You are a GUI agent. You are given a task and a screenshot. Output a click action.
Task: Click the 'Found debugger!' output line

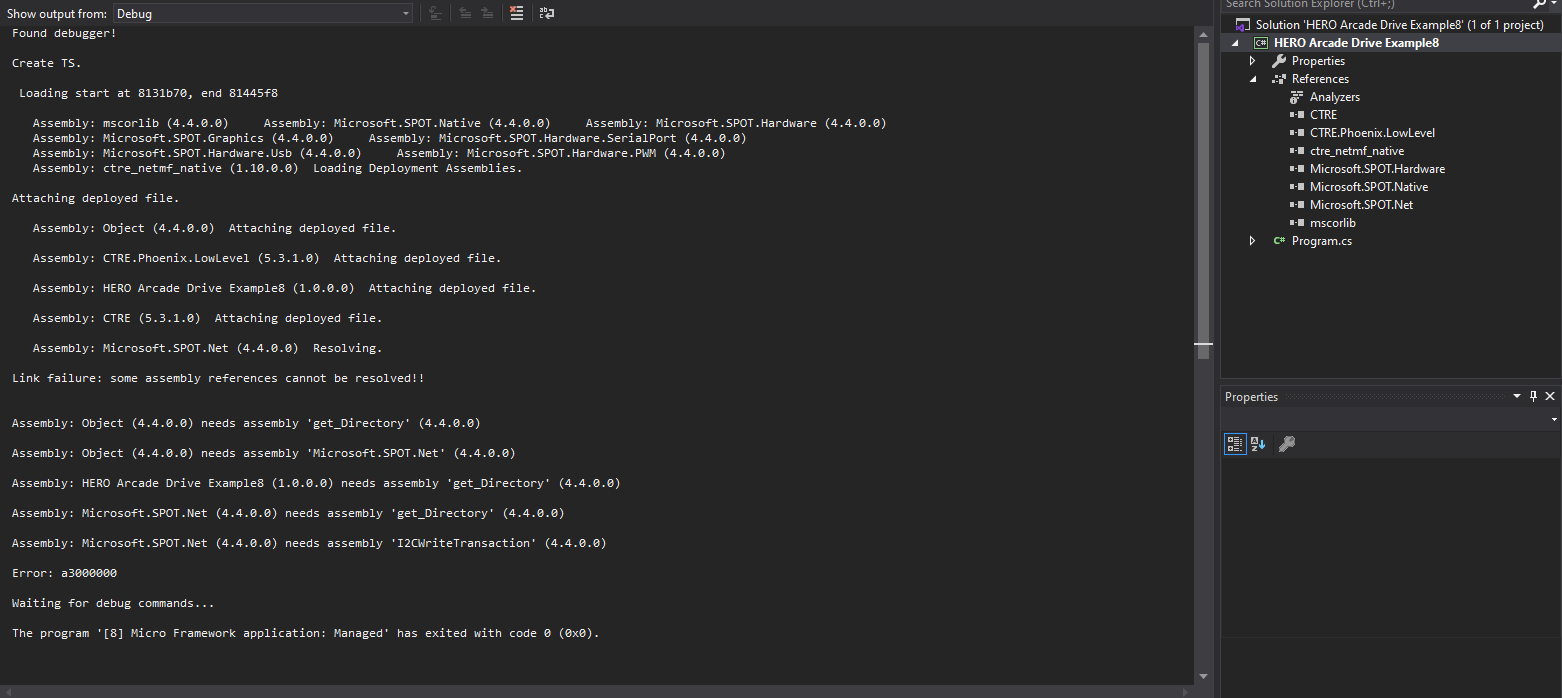tap(64, 33)
